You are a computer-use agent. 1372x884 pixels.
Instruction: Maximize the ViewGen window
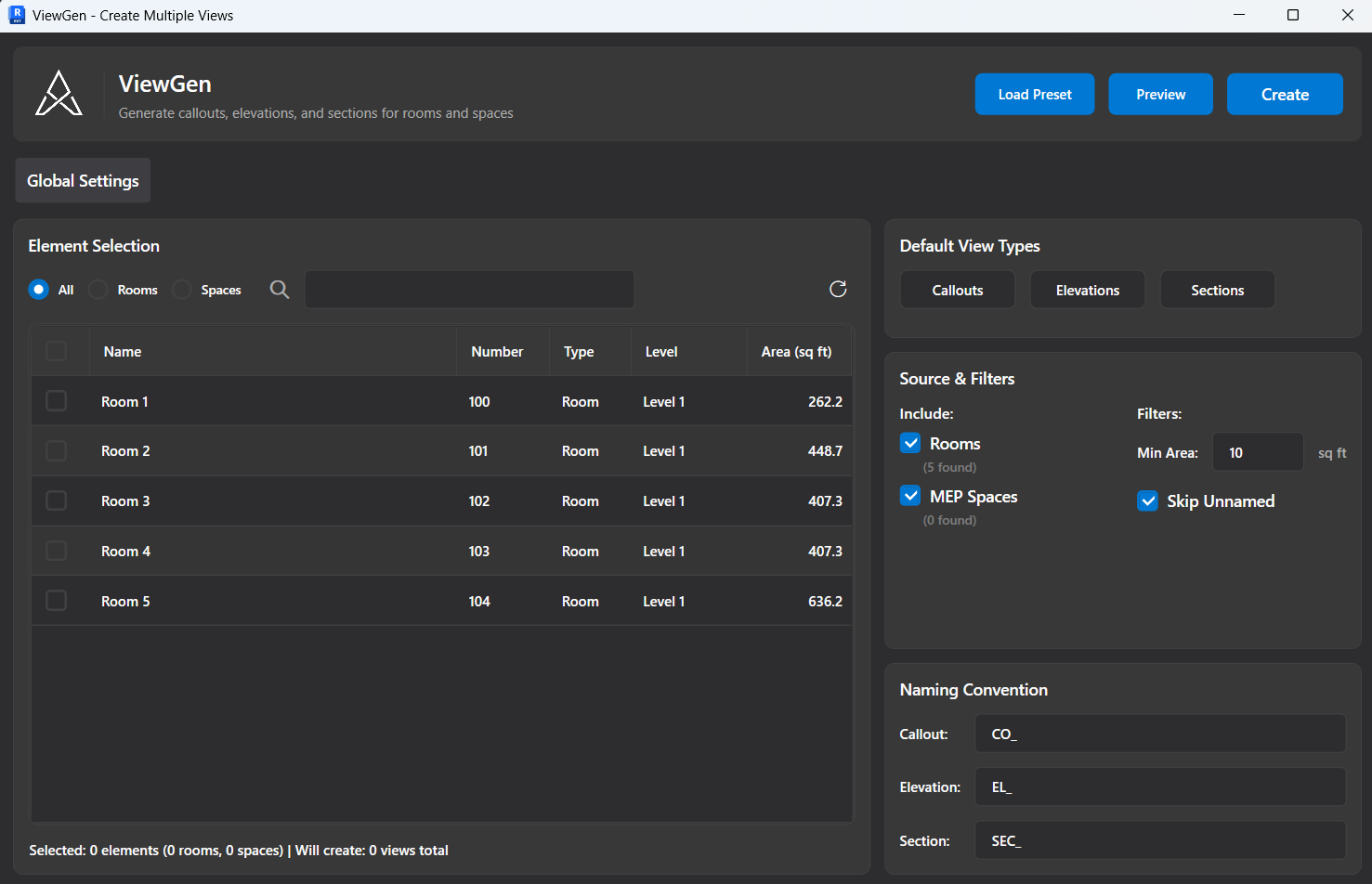(1293, 15)
